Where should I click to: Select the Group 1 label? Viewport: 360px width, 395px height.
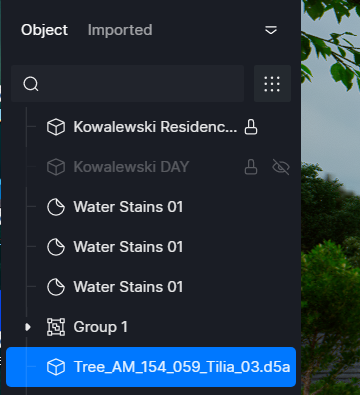point(101,327)
